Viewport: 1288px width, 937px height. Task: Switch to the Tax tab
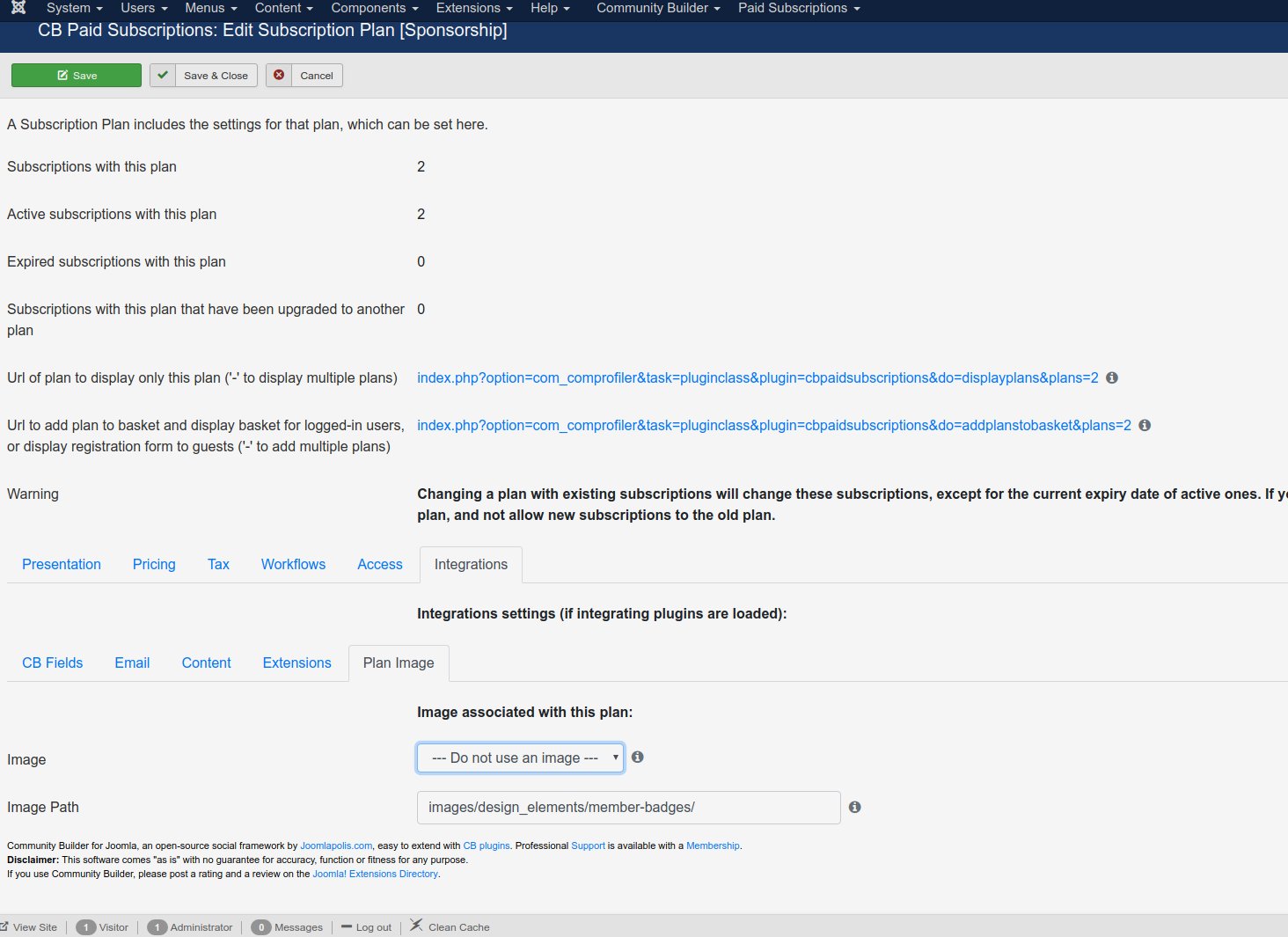[x=218, y=564]
